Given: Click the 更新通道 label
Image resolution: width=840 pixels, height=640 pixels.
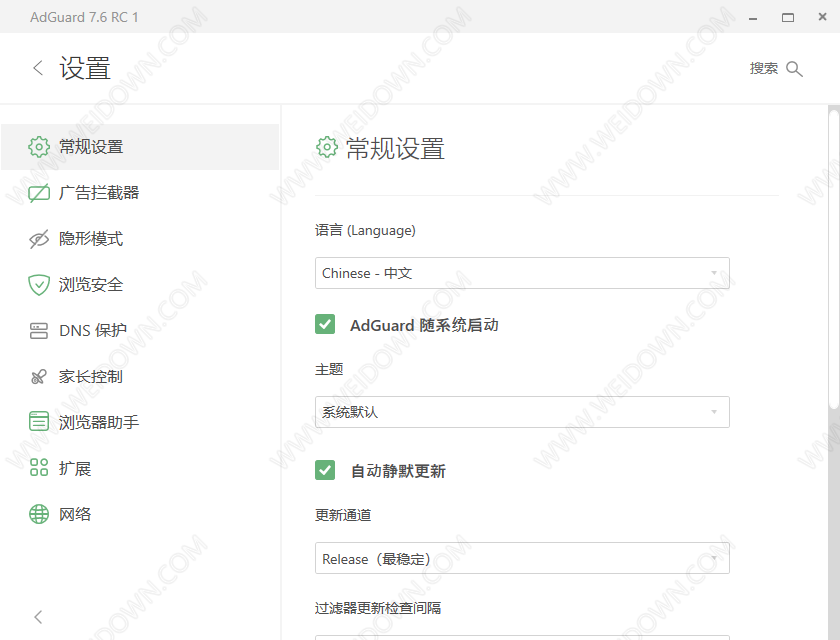Looking at the screenshot, I should [x=343, y=515].
